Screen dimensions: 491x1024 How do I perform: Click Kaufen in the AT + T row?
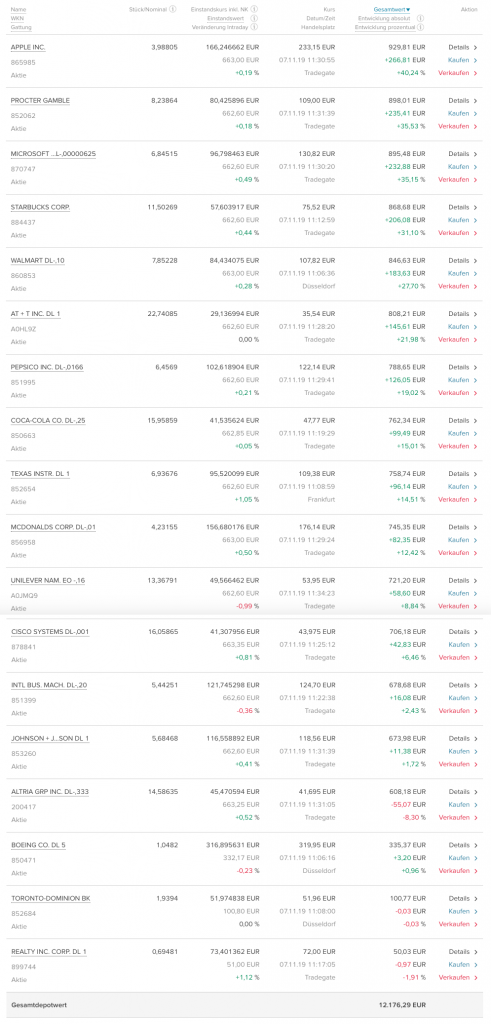tap(462, 327)
